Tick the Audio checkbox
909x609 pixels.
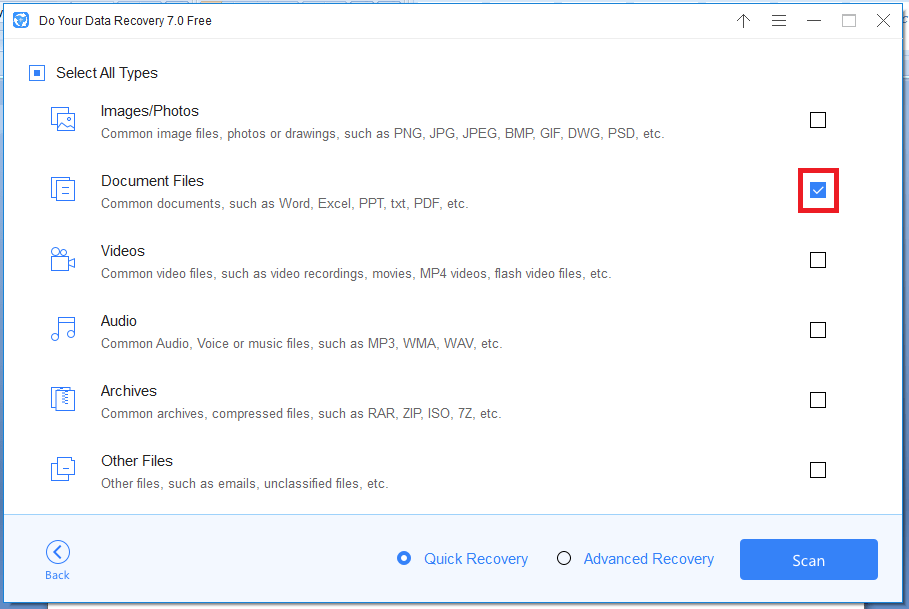(x=817, y=330)
